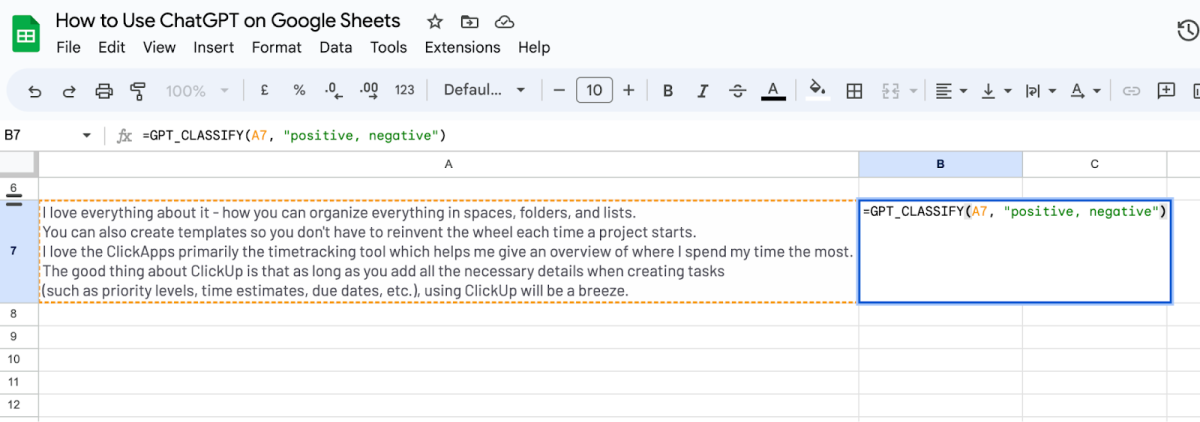Select column C header
This screenshot has height=422, width=1200.
pos(1094,164)
